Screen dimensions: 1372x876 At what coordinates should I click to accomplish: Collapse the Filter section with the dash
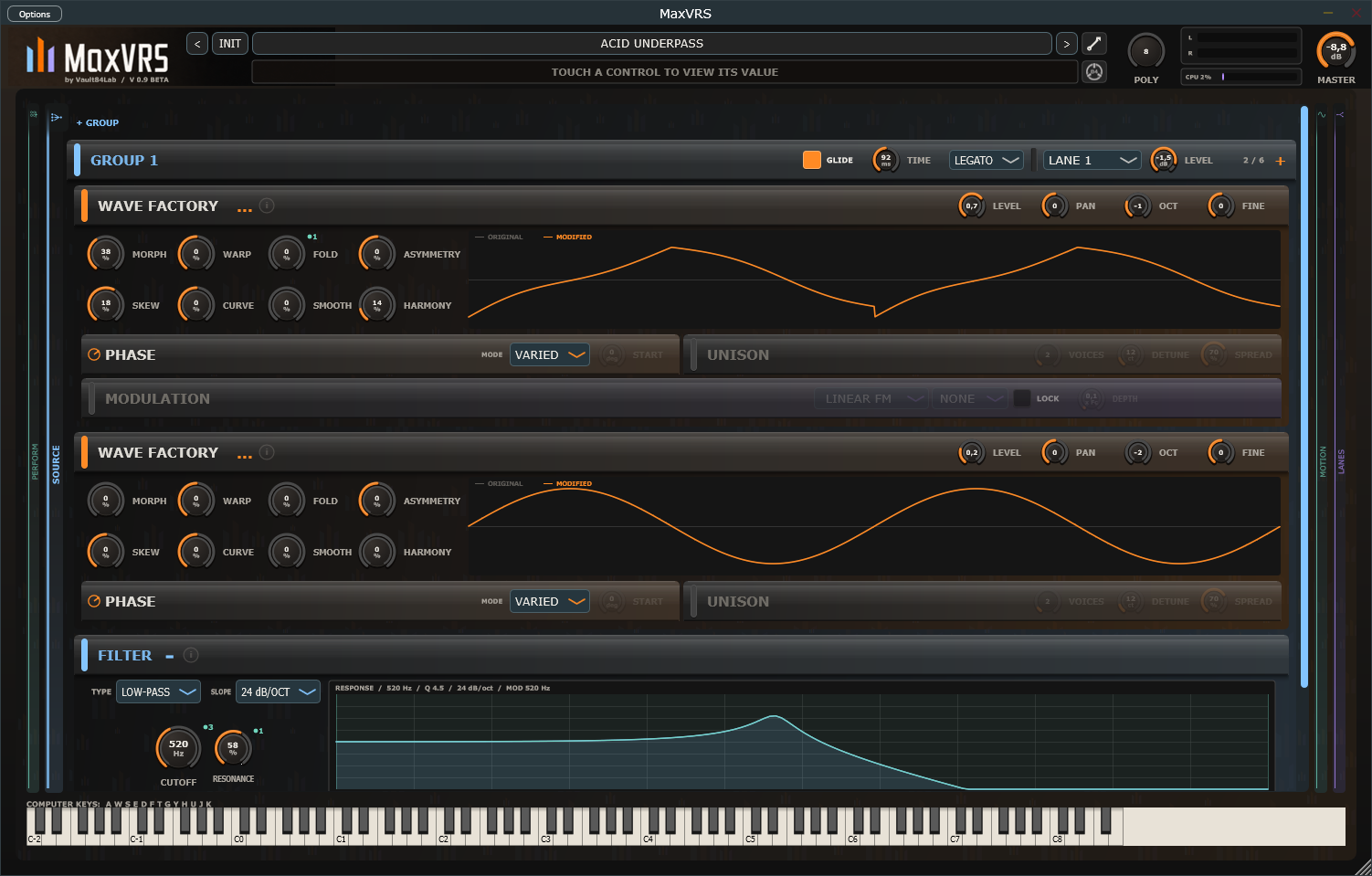[170, 656]
